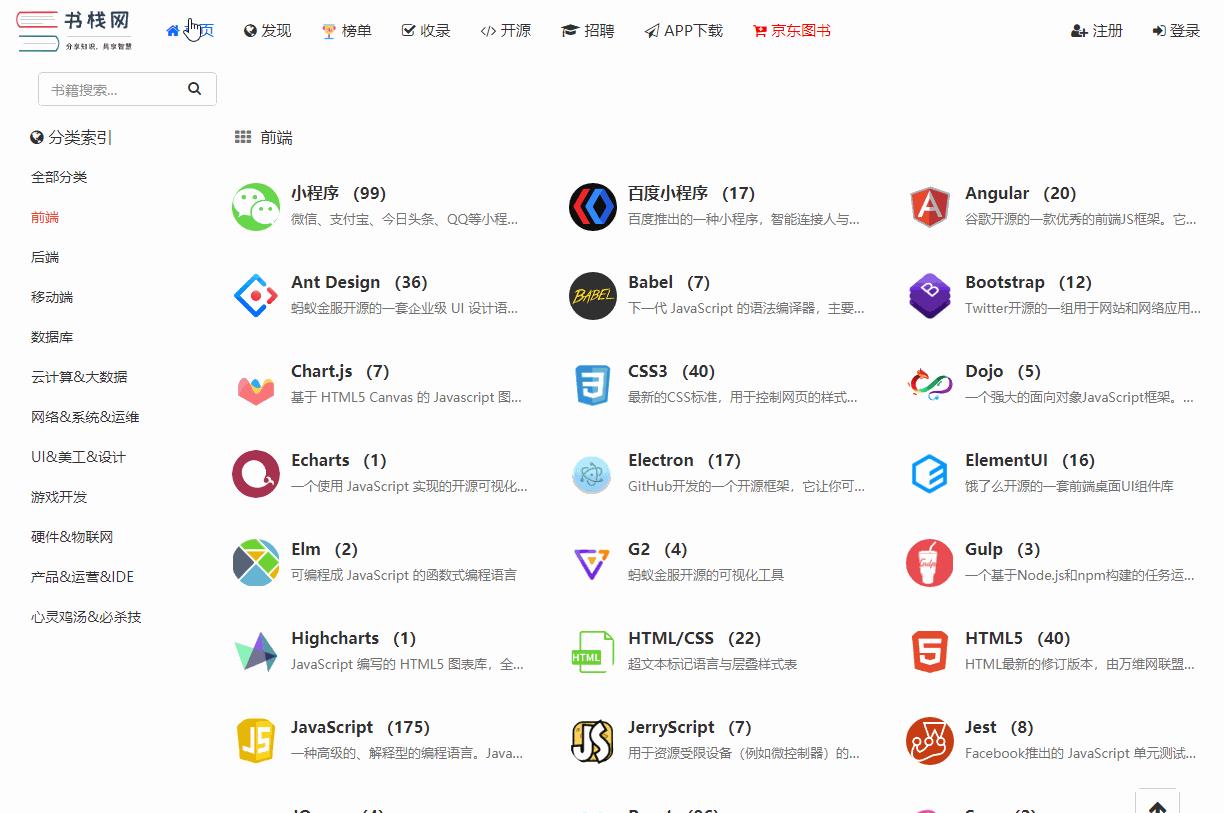Select the Angular framework icon

tap(929, 206)
